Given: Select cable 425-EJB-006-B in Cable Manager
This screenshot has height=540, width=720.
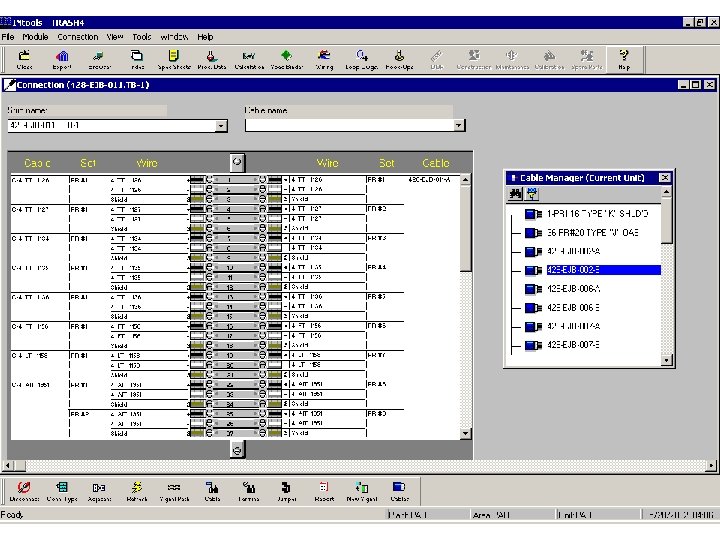Looking at the screenshot, I should click(573, 308).
